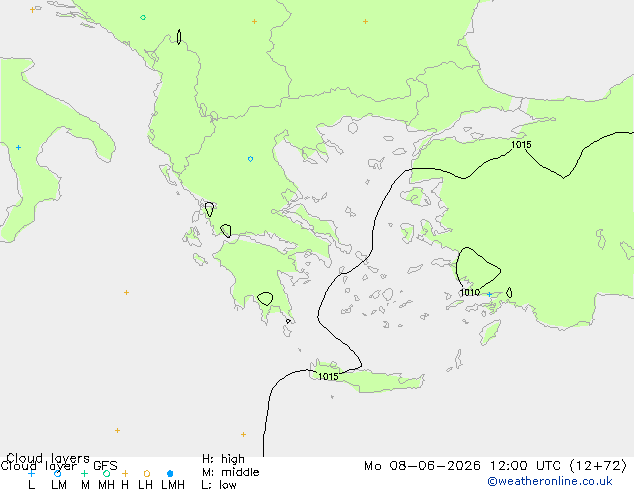Click the blue circle cloud marker over northern Greece

coord(250,159)
